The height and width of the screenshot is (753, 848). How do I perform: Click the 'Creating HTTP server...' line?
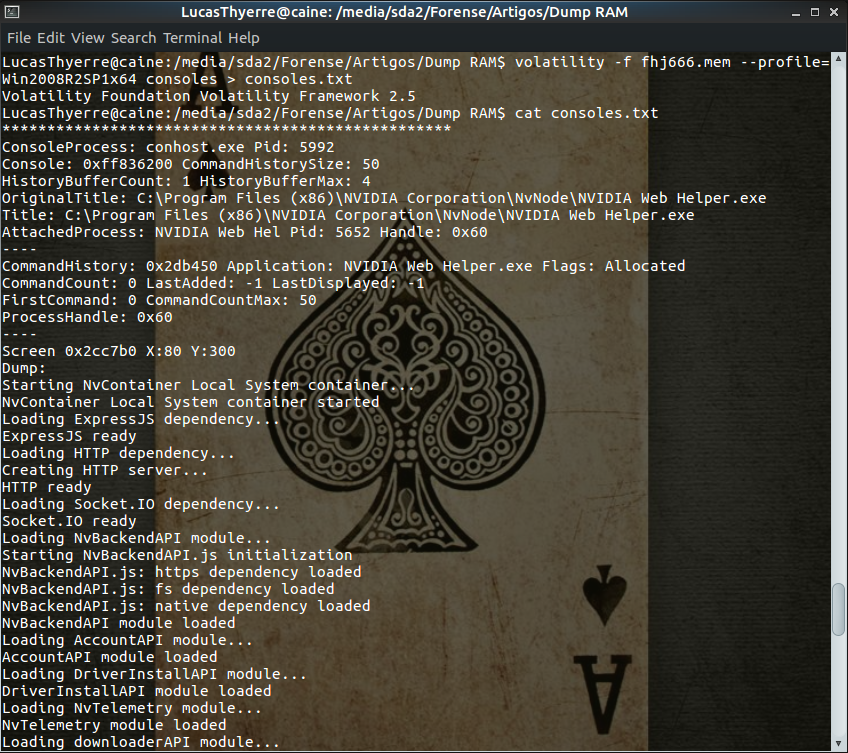tap(105, 470)
